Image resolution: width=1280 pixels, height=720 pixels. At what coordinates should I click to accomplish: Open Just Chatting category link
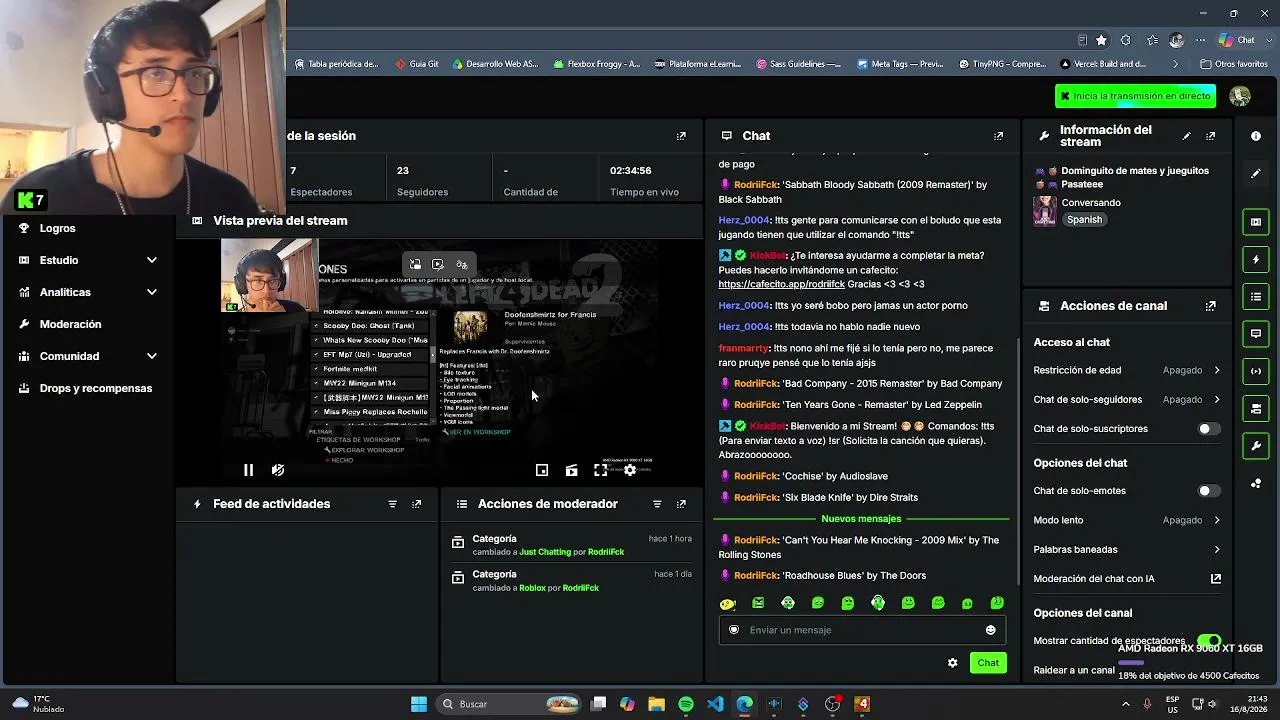[545, 552]
